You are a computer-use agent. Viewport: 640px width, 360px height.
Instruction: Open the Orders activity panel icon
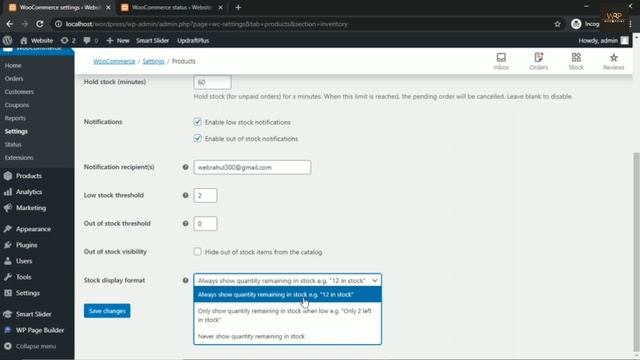[538, 61]
